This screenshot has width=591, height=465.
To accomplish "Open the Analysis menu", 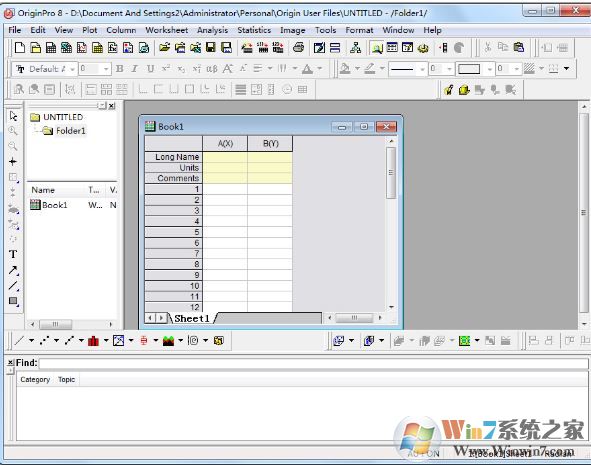I will 212,30.
